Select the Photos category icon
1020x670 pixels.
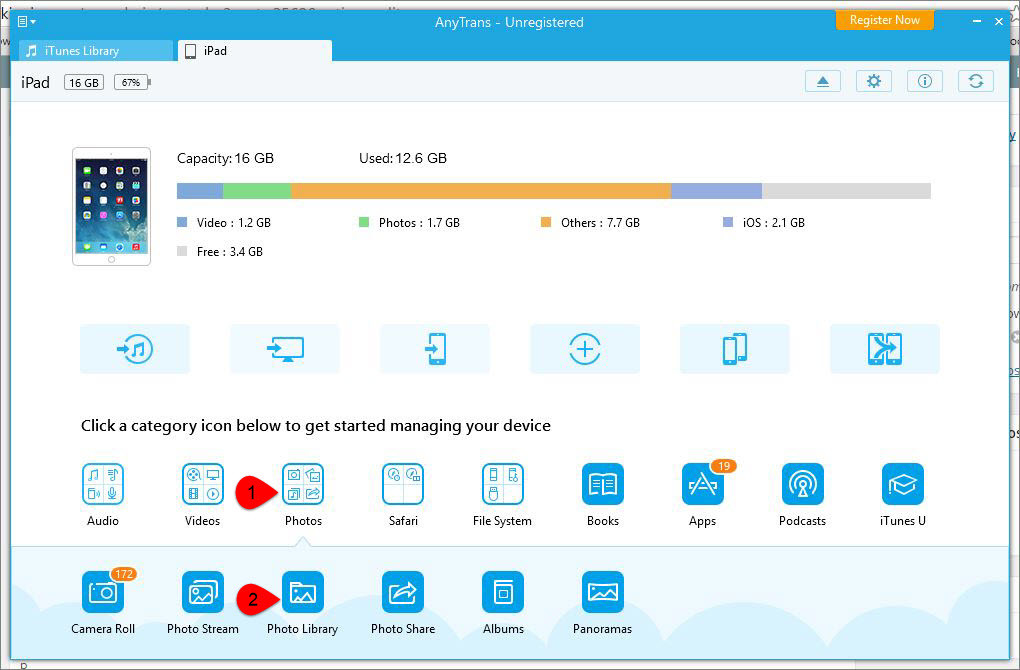point(302,484)
